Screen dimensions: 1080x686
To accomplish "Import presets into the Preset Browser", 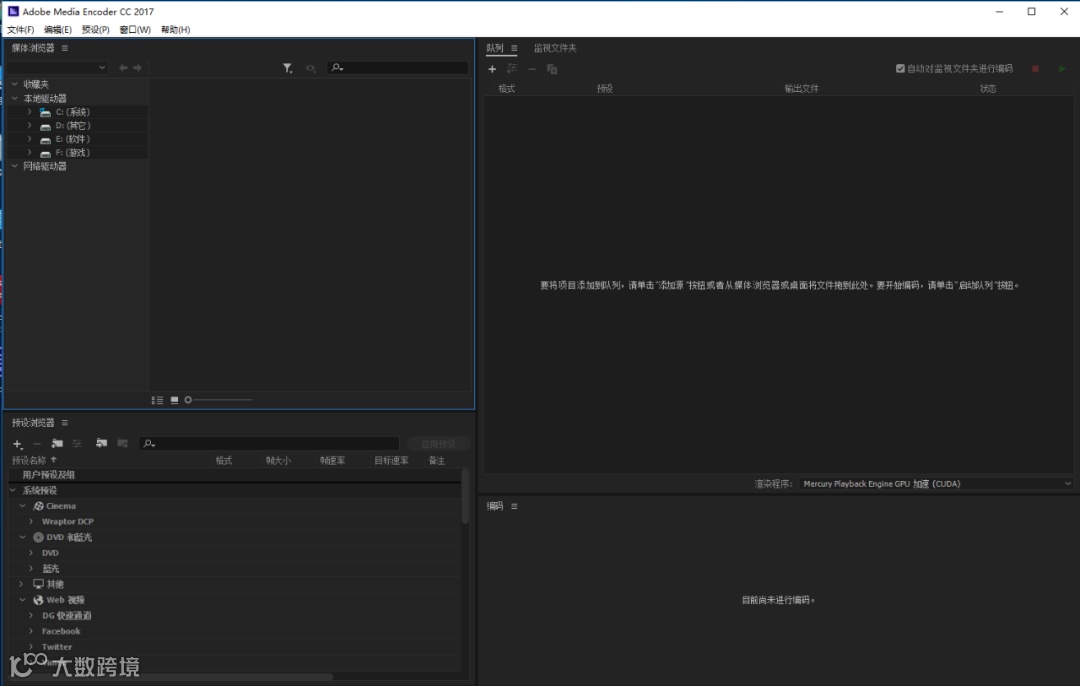I will click(101, 443).
